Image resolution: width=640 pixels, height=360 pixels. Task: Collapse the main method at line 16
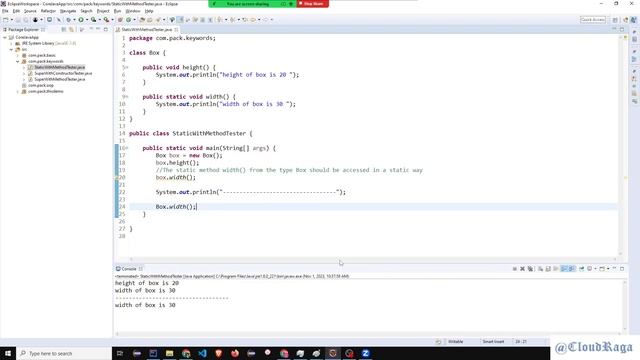127,148
